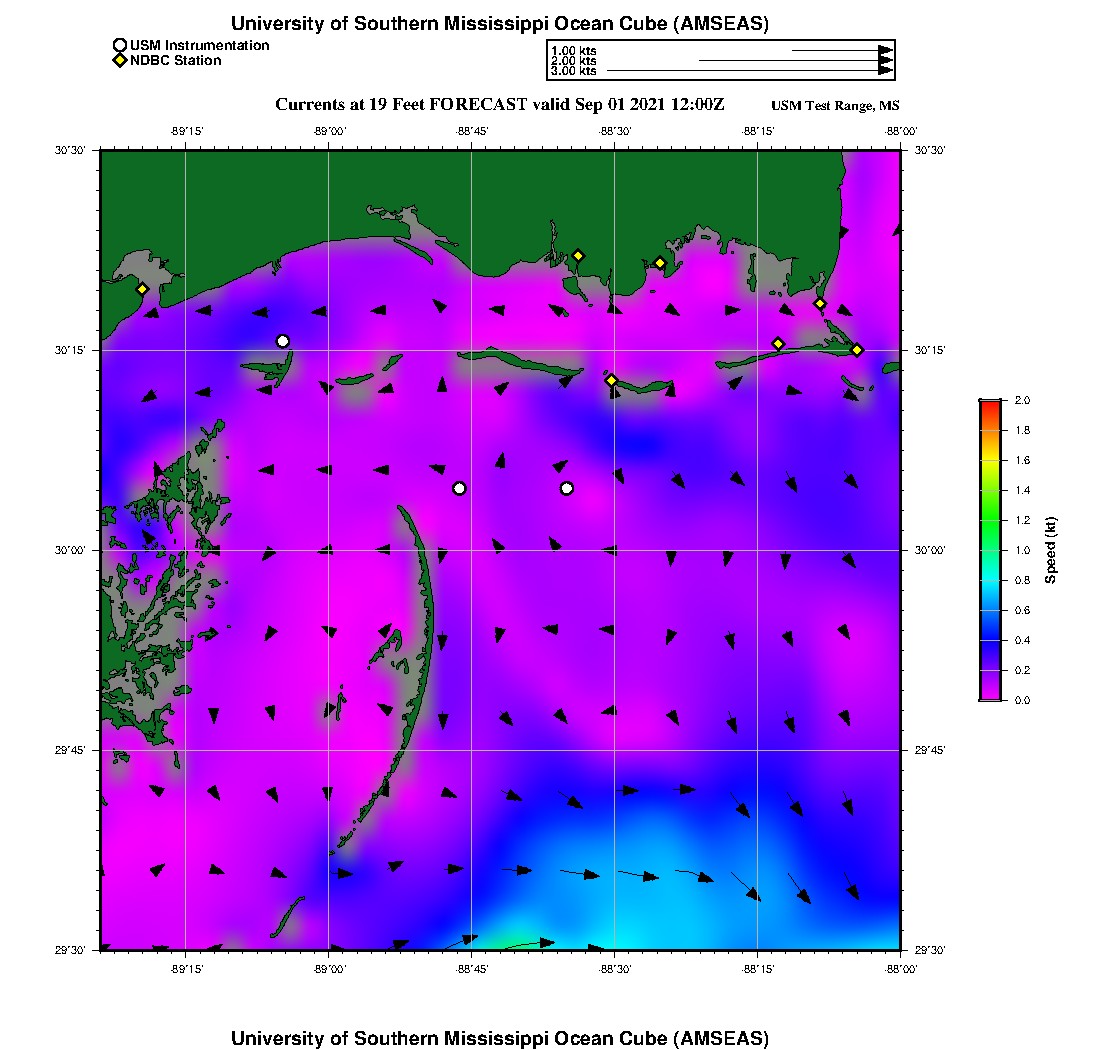Click the USM Instrumentation circle in the legend
This screenshot has height=1050, width=1100.
(x=120, y=45)
